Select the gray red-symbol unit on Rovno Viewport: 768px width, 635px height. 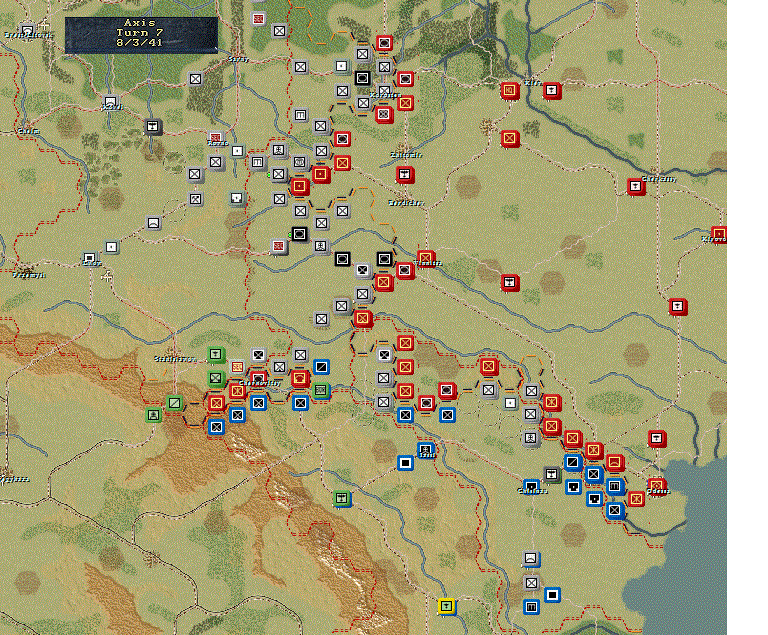click(x=216, y=138)
